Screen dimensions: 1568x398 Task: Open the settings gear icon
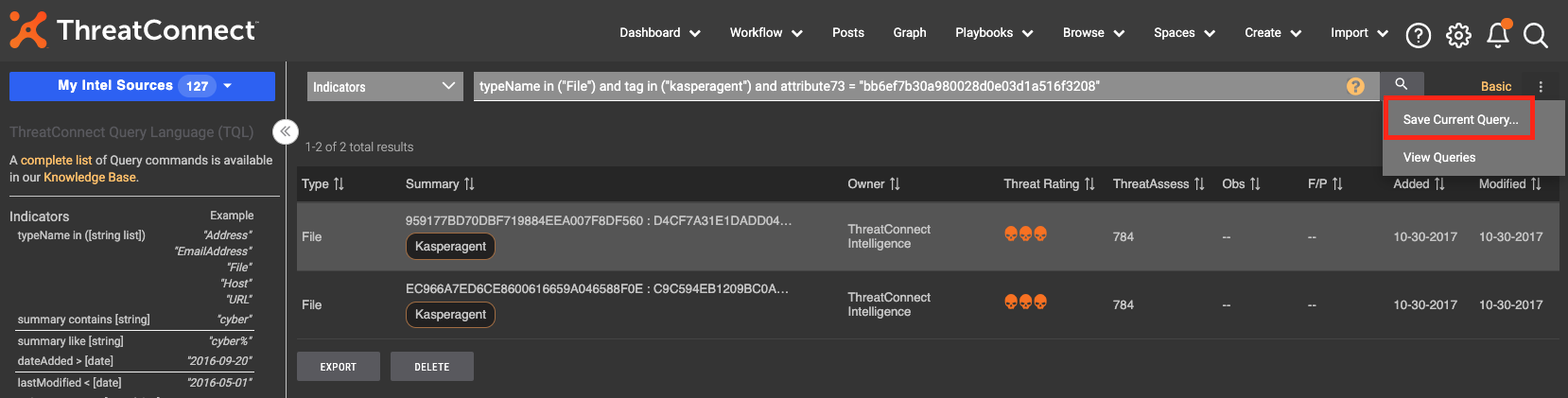coord(1458,35)
